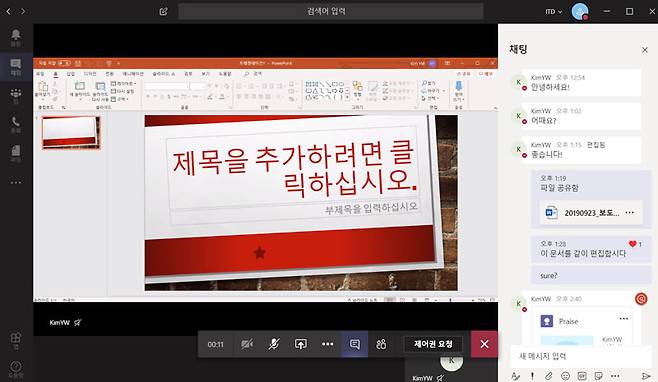Click the request control button

pyautogui.click(x=433, y=344)
